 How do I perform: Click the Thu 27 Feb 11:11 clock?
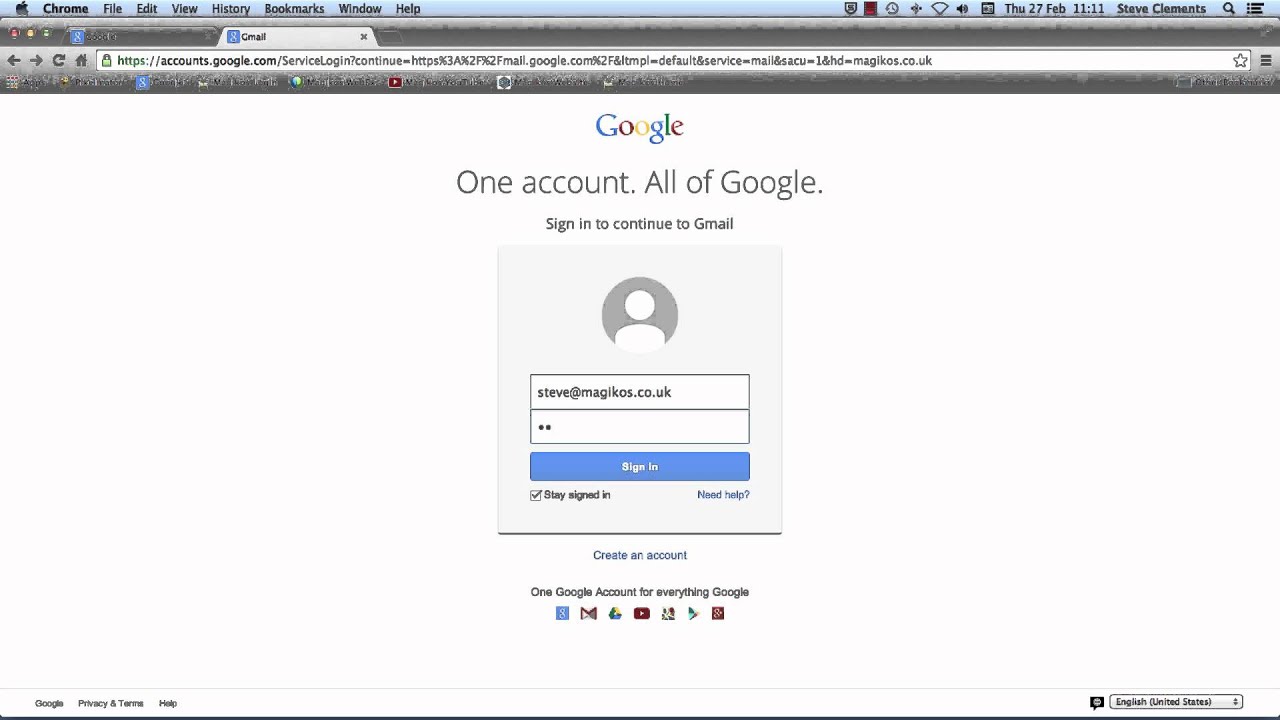pyautogui.click(x=1054, y=9)
